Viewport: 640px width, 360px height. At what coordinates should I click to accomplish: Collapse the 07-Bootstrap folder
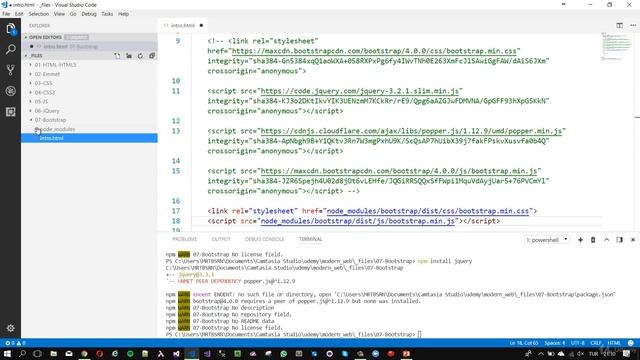31,120
